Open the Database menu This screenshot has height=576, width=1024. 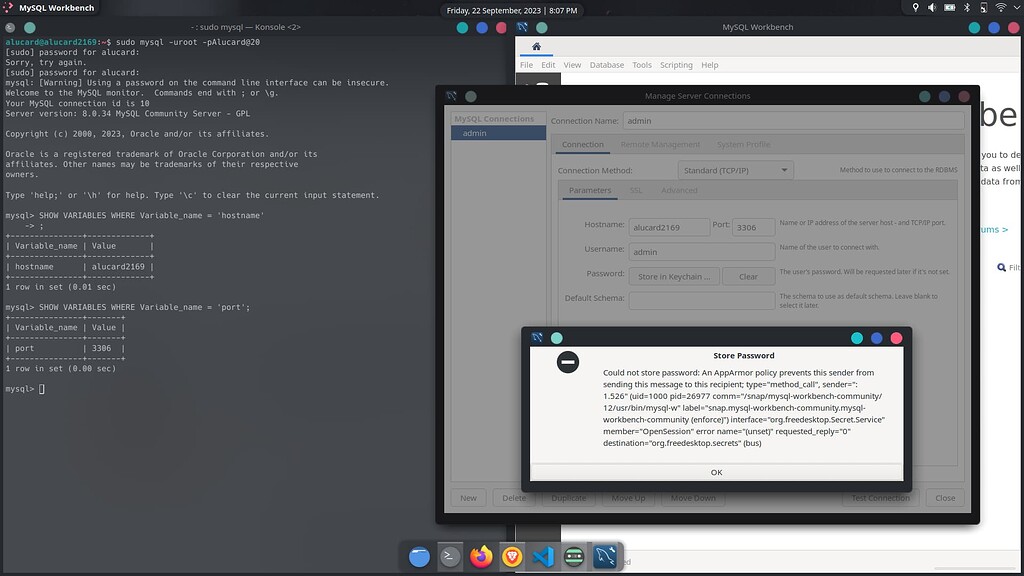click(x=606, y=64)
